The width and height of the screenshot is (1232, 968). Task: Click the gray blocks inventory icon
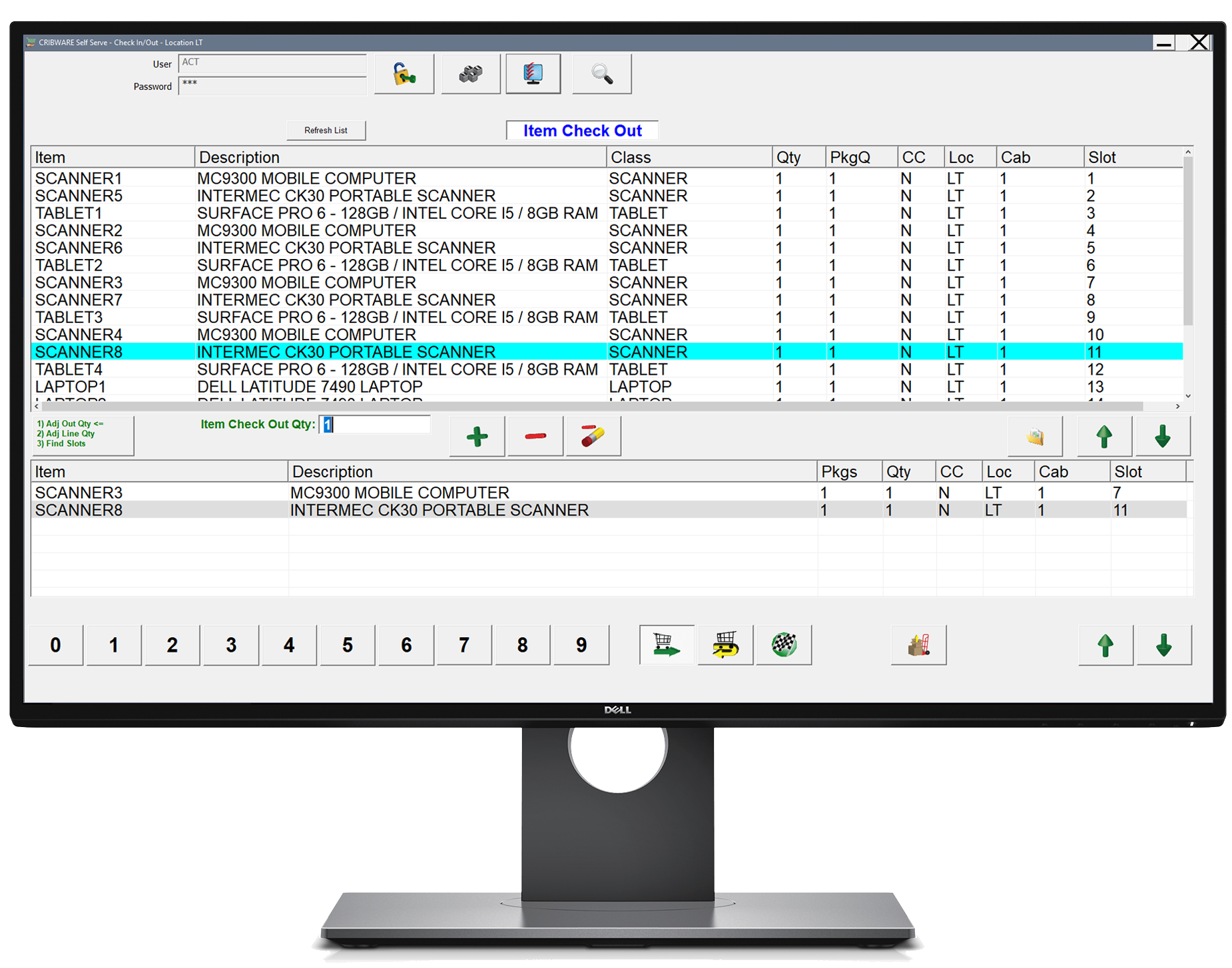coord(470,74)
